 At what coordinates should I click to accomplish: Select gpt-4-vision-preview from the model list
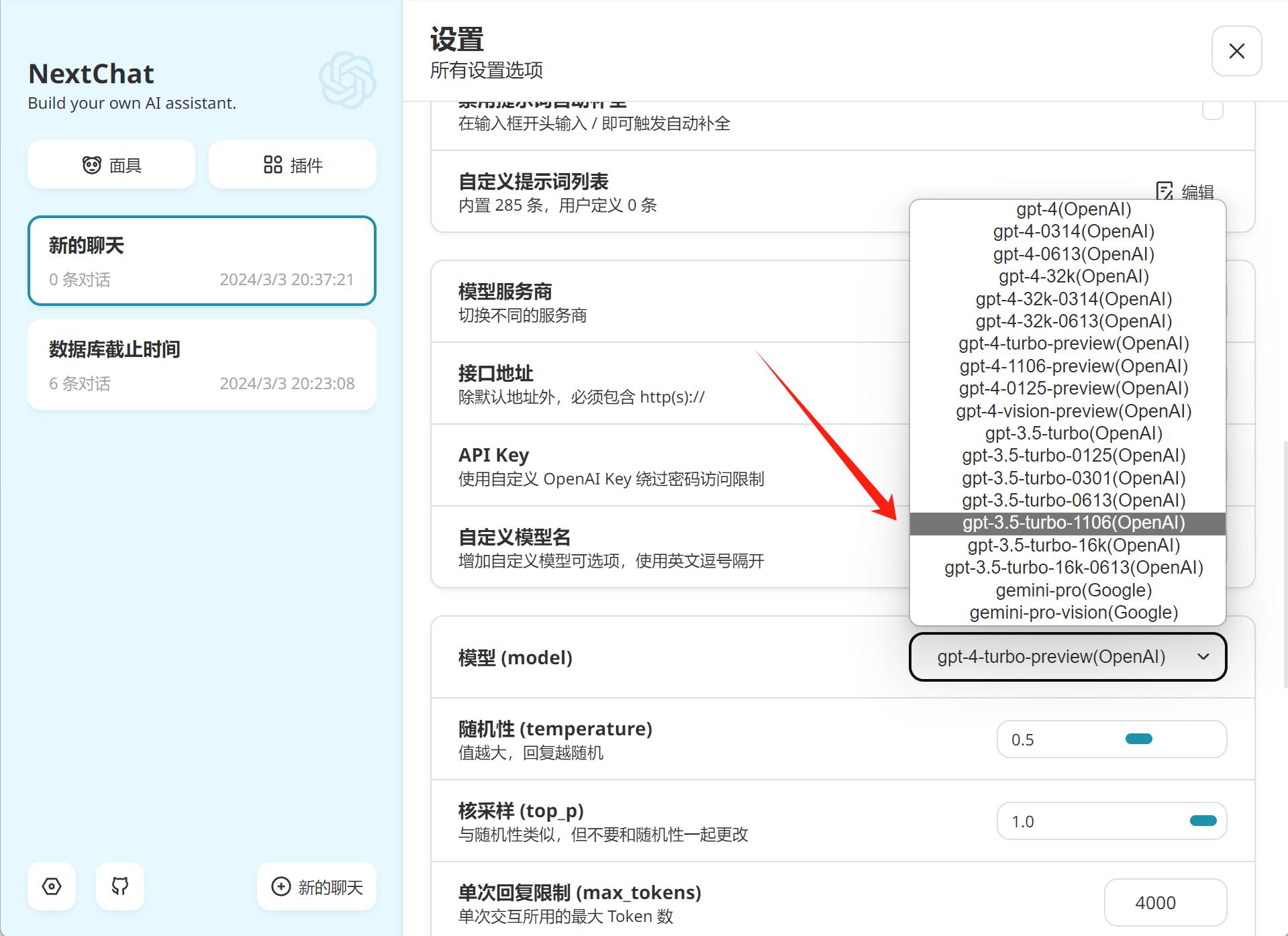(x=1072, y=411)
